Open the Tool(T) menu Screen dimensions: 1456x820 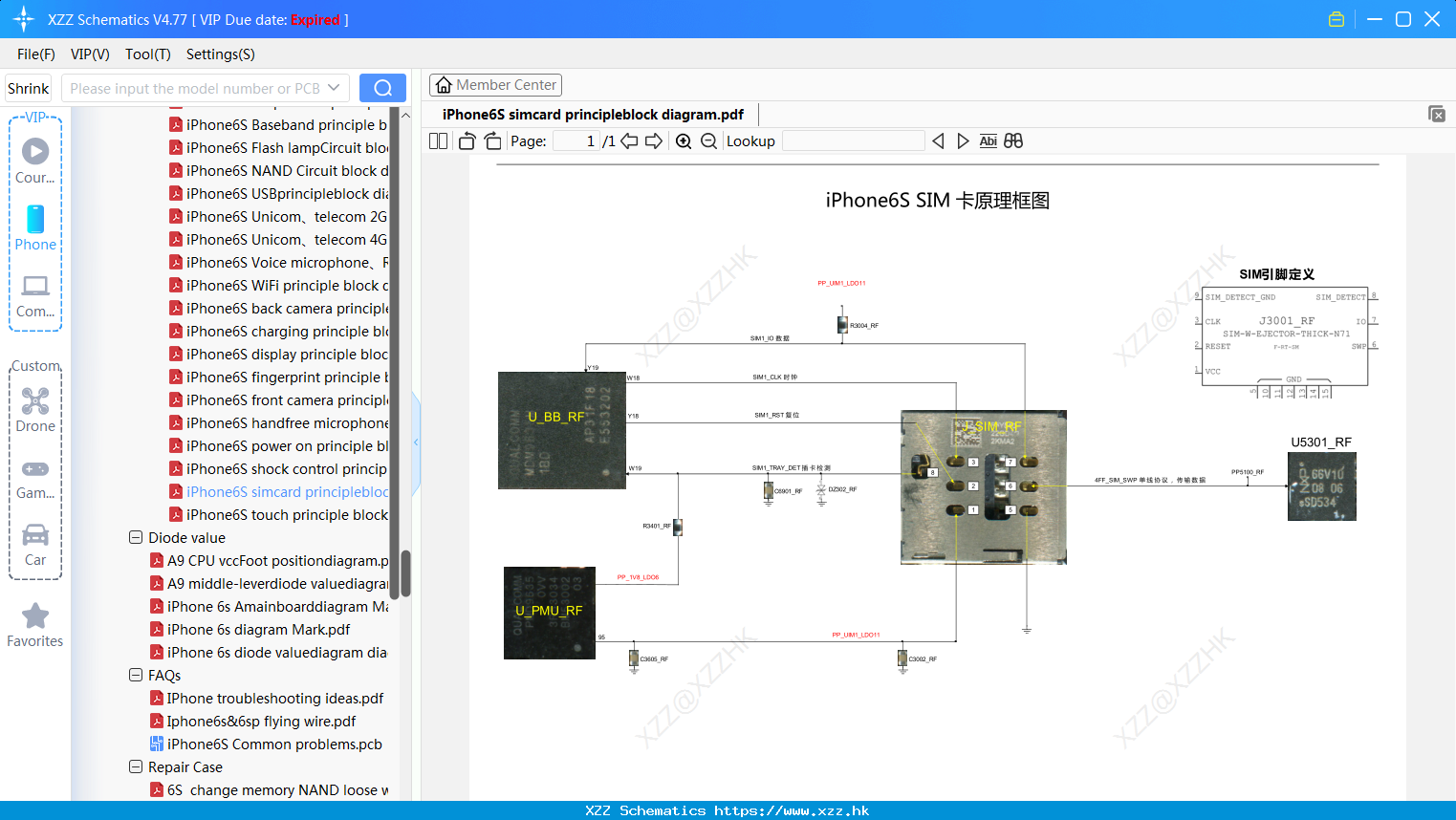pyautogui.click(x=147, y=54)
